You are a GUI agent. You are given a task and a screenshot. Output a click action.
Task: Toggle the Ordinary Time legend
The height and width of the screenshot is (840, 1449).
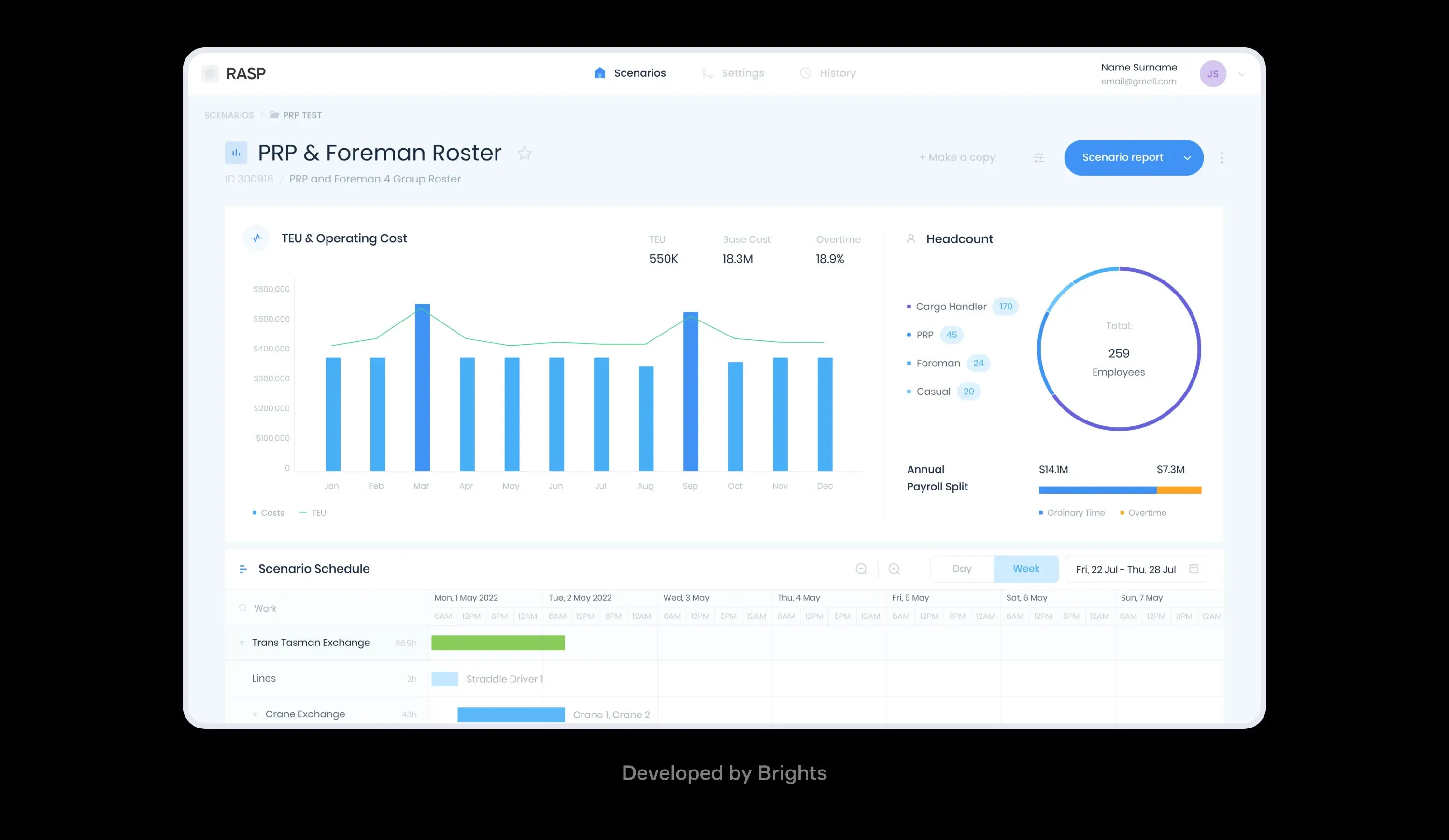point(1072,513)
